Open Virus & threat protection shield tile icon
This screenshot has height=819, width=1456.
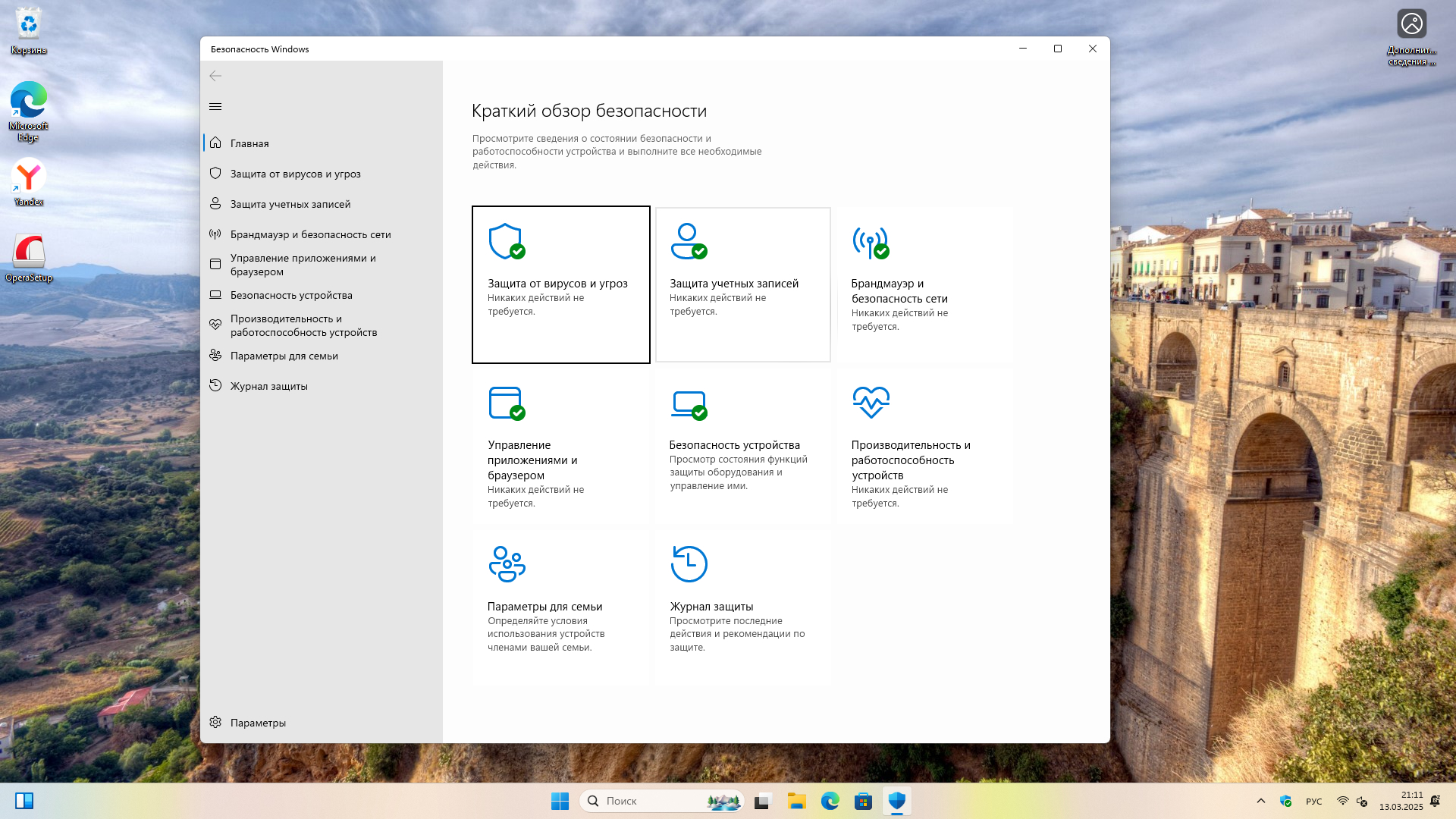click(507, 241)
